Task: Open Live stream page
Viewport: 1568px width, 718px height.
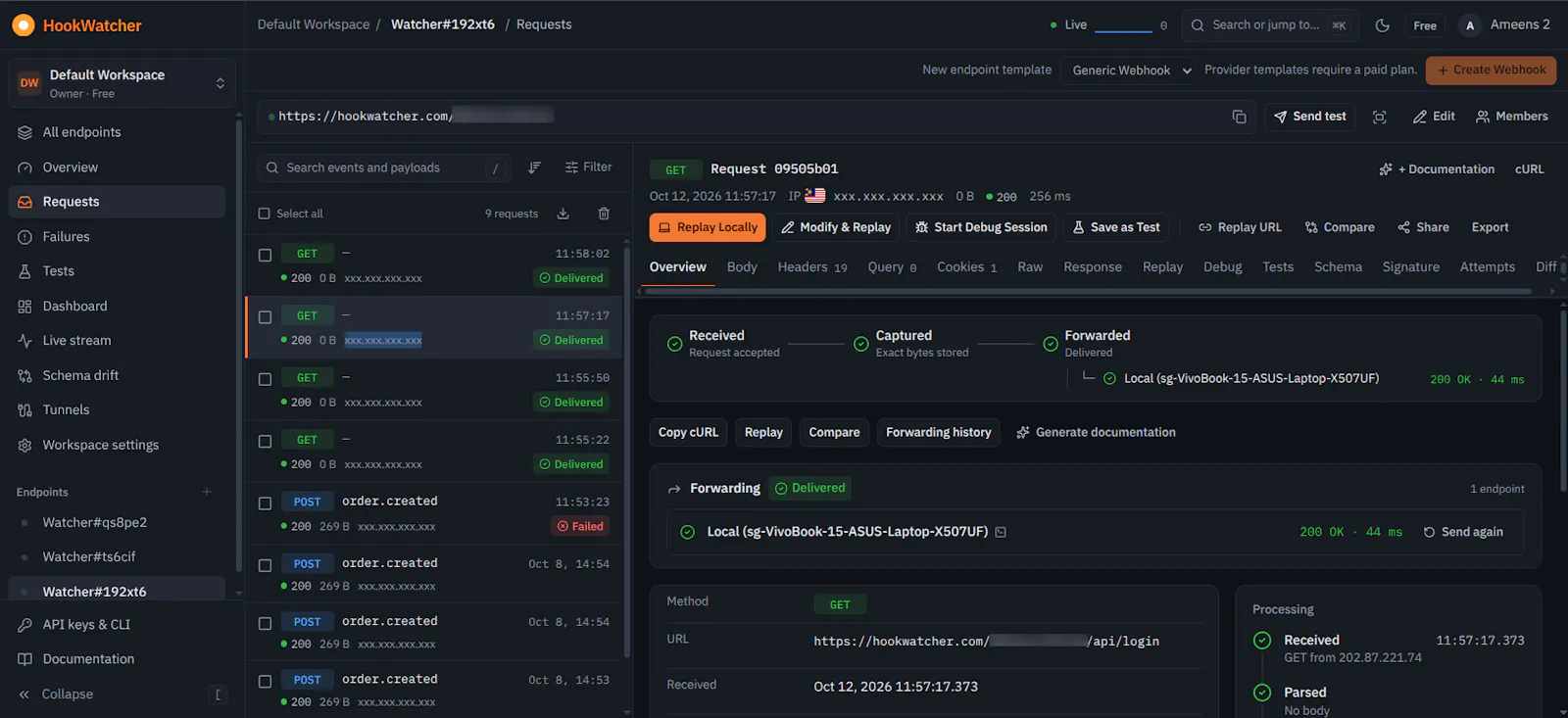Action: (x=118, y=340)
